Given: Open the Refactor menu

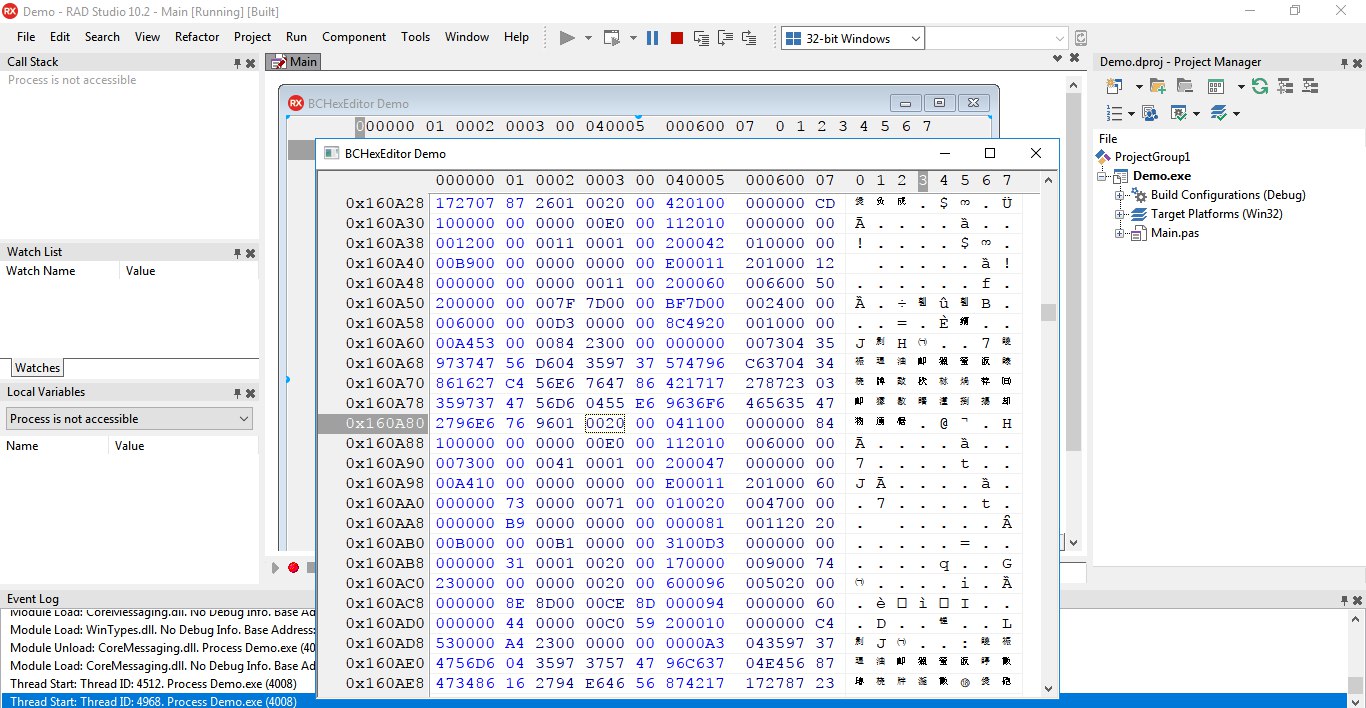Looking at the screenshot, I should point(197,37).
